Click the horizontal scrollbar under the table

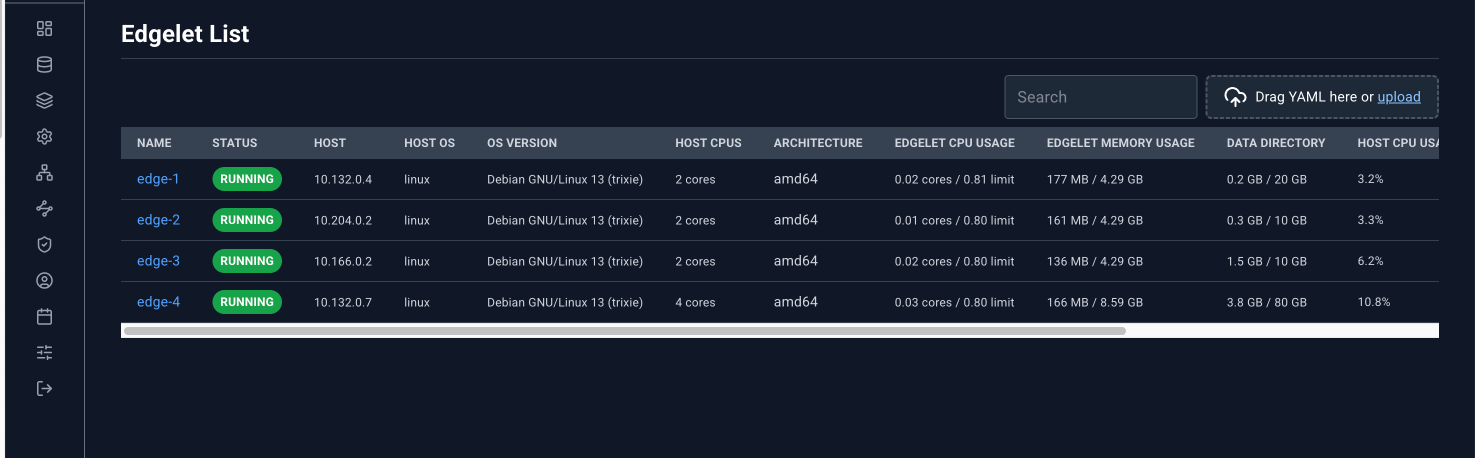coord(625,330)
